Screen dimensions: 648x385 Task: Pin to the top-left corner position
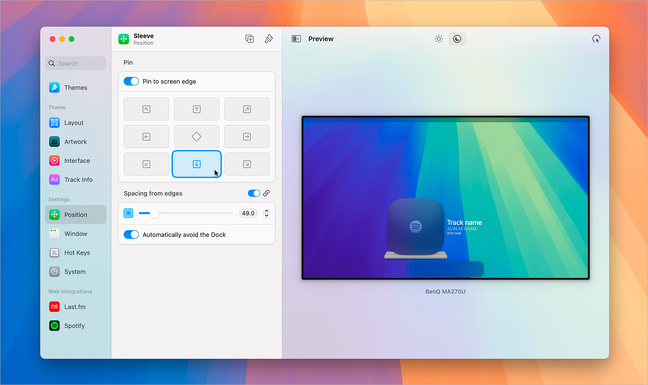146,109
